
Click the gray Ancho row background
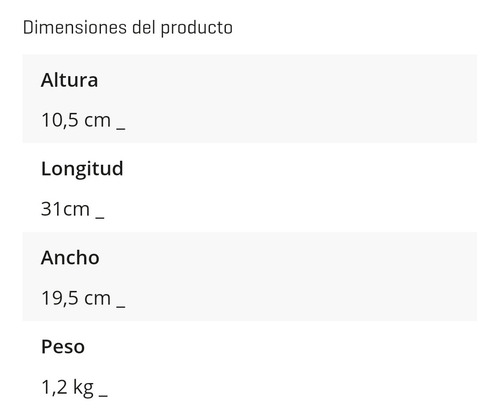pos(250,277)
